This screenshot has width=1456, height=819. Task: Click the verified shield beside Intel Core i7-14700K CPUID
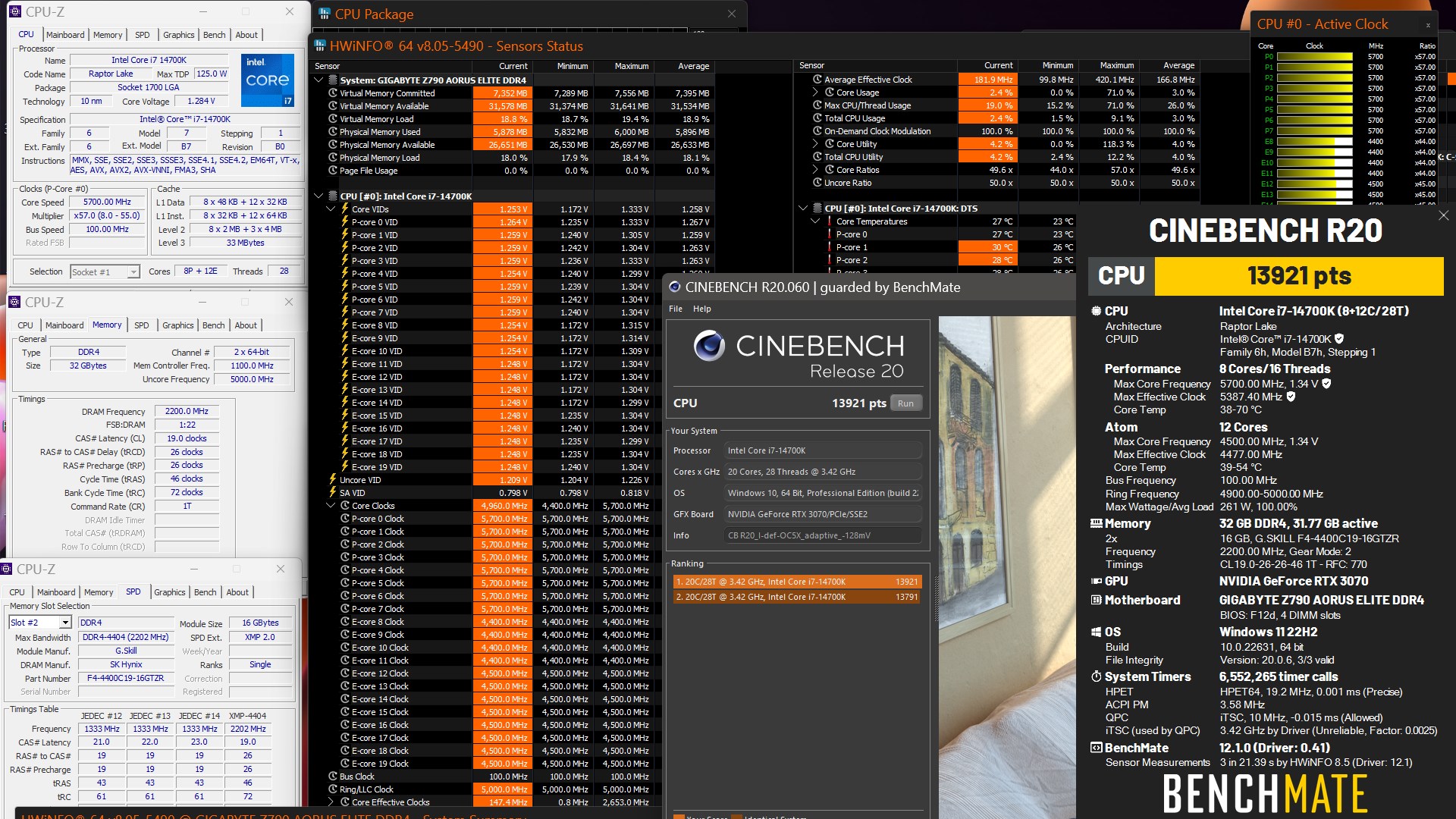(x=1339, y=339)
